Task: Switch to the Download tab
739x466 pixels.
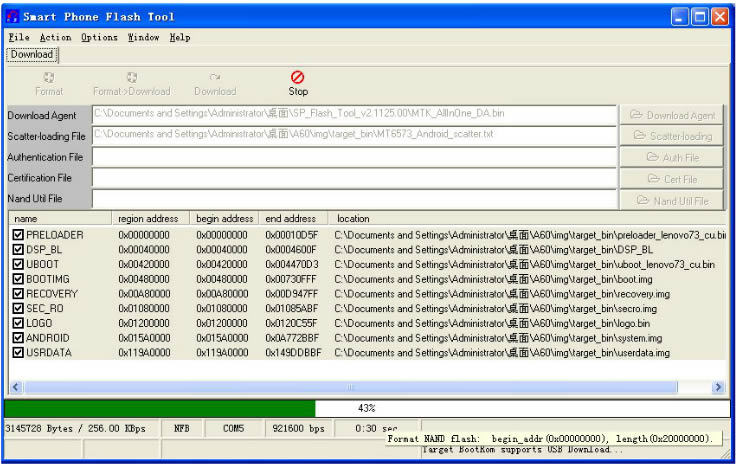Action: [x=32, y=54]
